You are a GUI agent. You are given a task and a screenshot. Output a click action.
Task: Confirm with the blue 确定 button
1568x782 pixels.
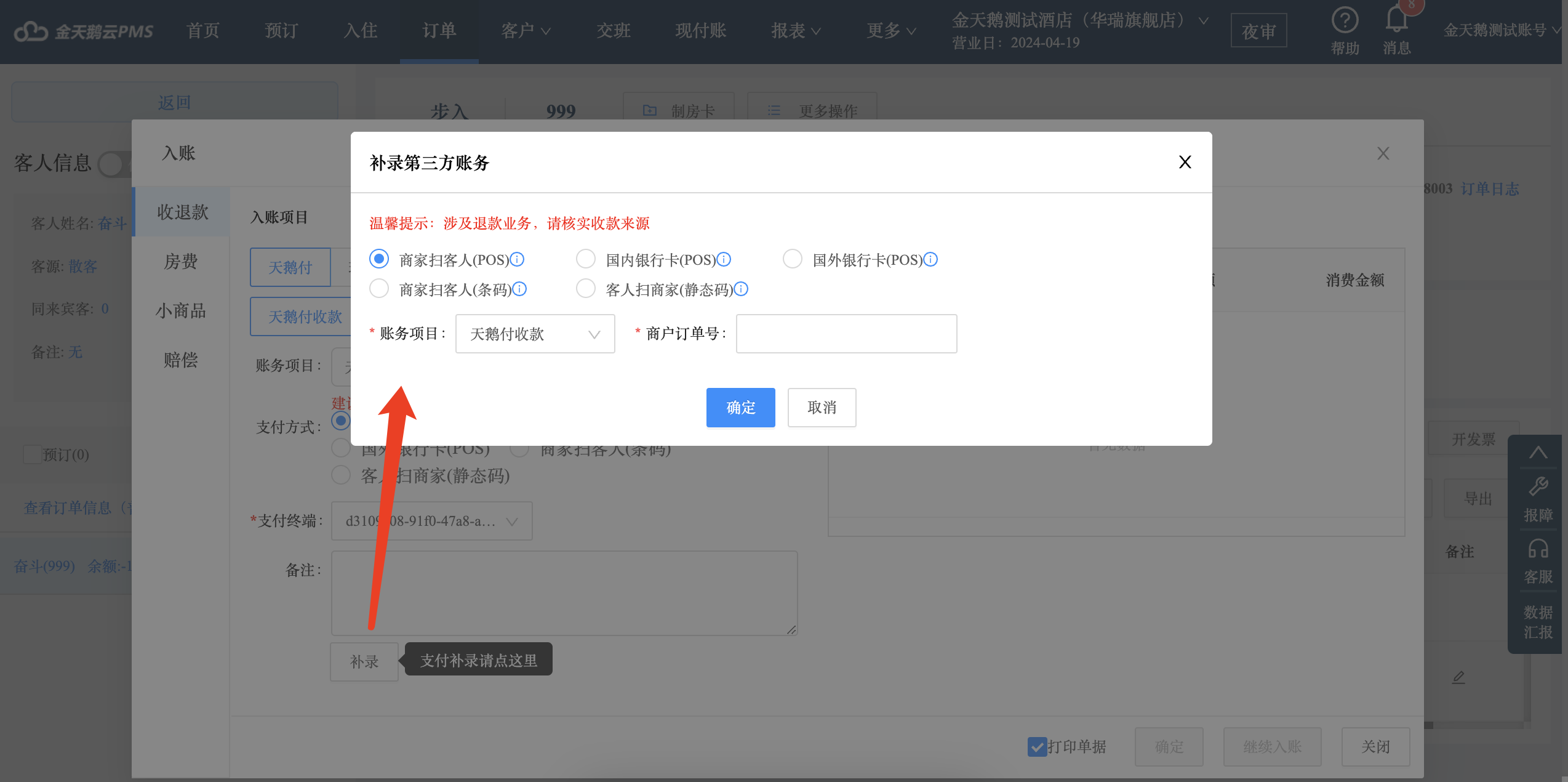point(740,408)
